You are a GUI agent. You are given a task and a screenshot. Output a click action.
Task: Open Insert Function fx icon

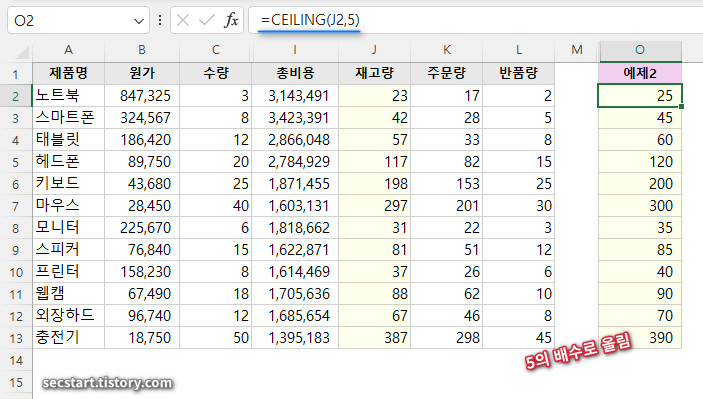pyautogui.click(x=231, y=20)
